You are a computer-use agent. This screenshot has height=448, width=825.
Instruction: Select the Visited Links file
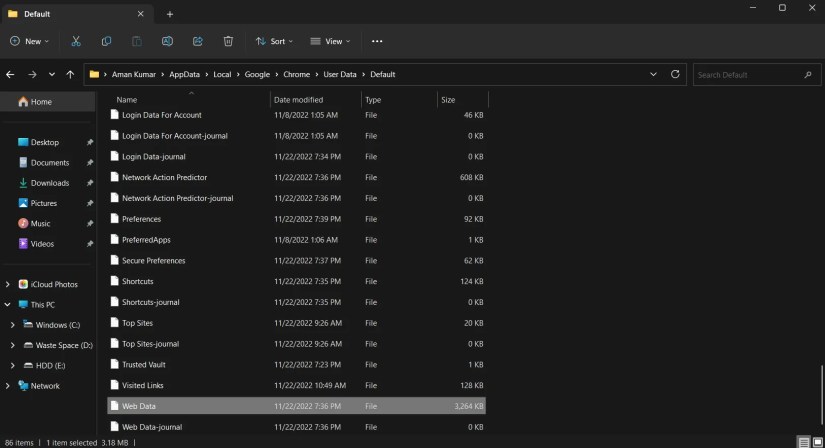[296, 385]
